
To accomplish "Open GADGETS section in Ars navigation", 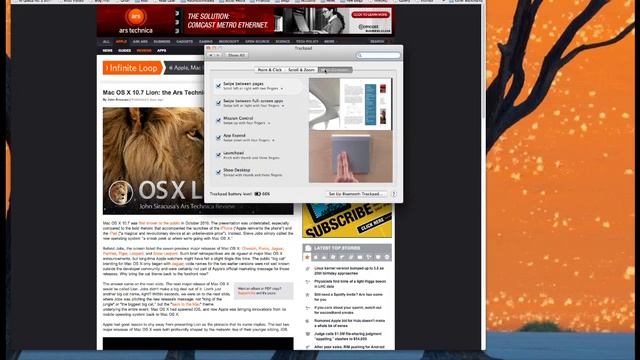I will click(184, 42).
